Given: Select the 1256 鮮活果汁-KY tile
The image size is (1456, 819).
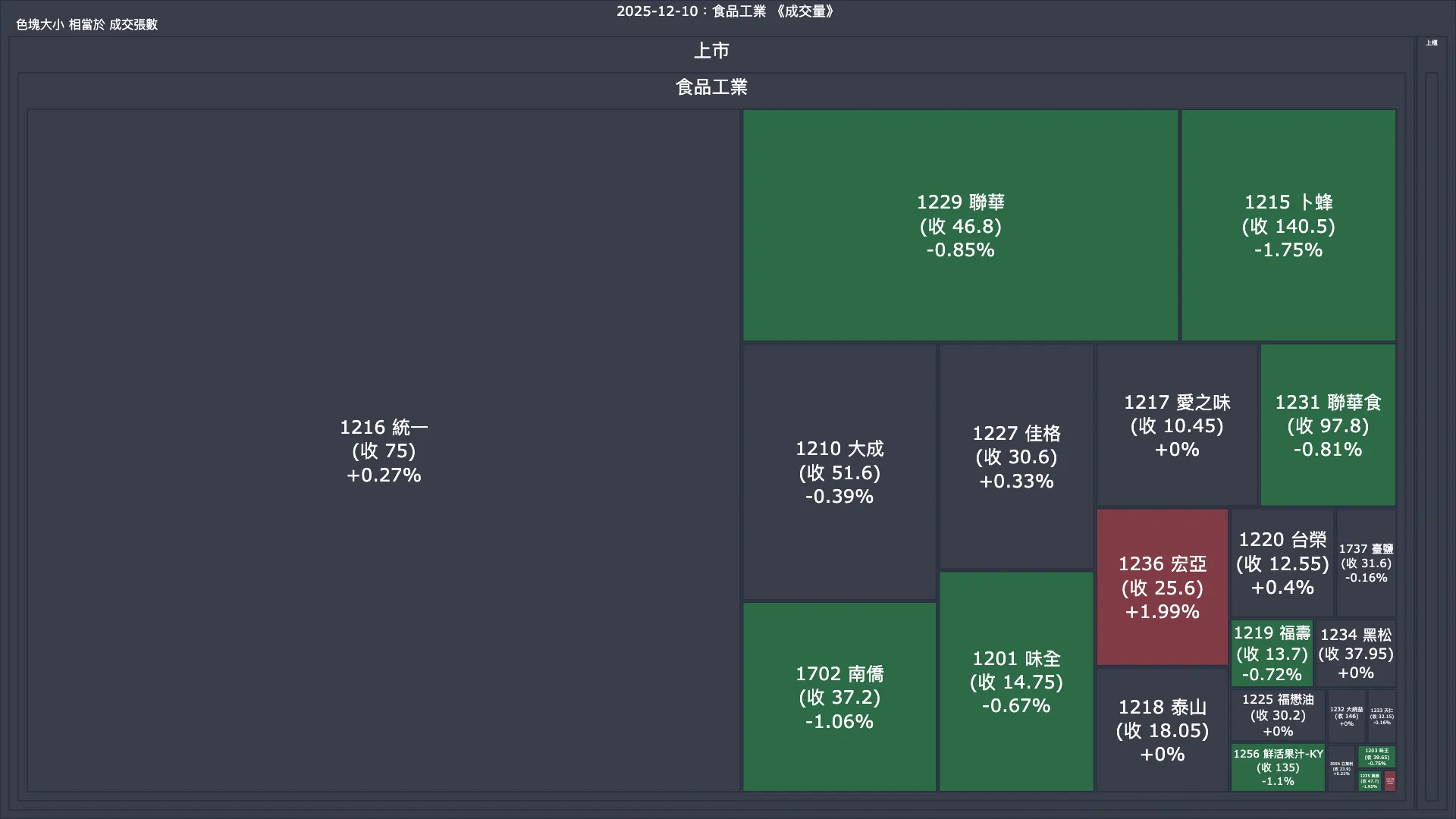Looking at the screenshot, I should point(1277,767).
